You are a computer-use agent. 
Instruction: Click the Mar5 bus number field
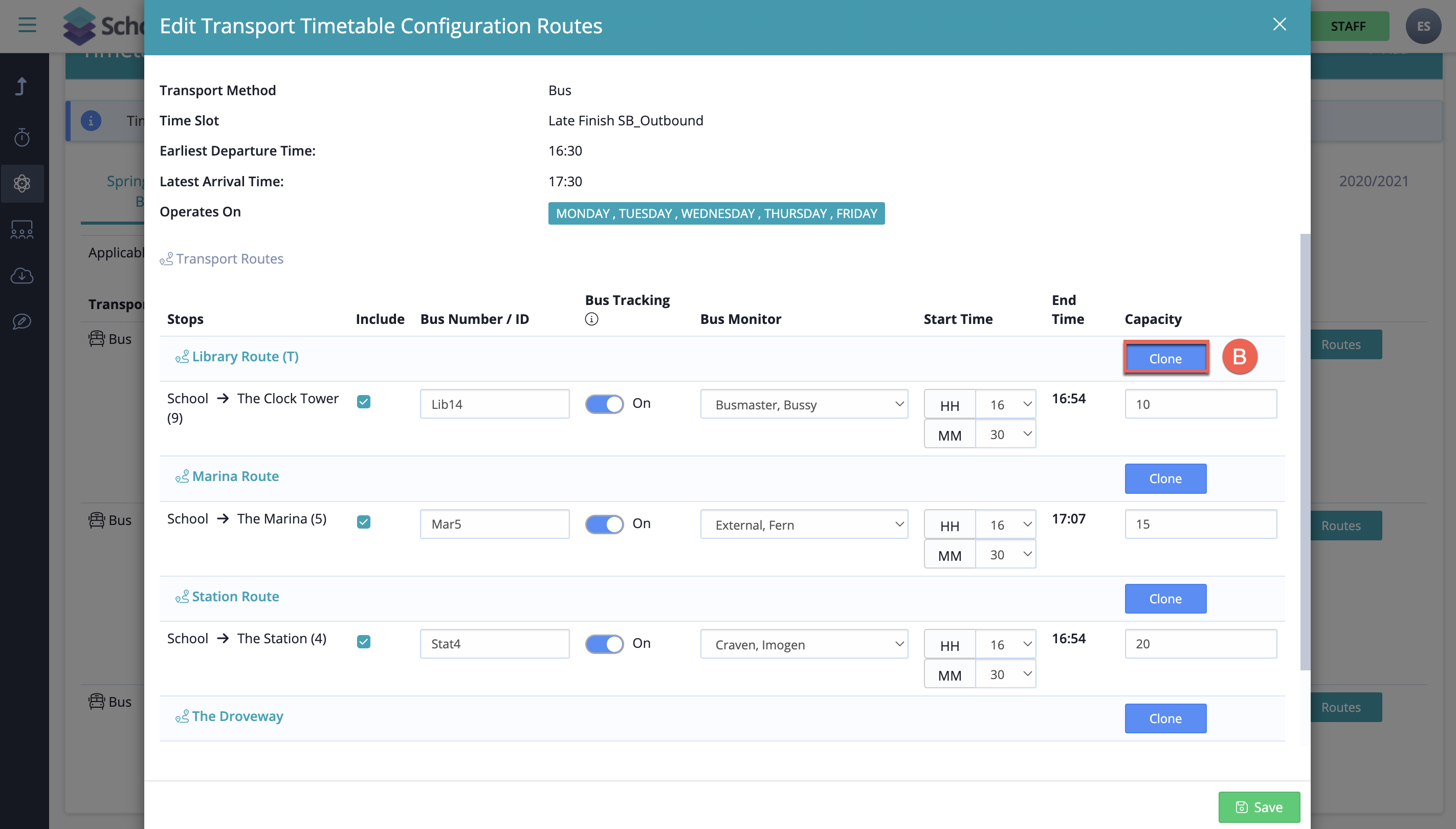tap(495, 525)
